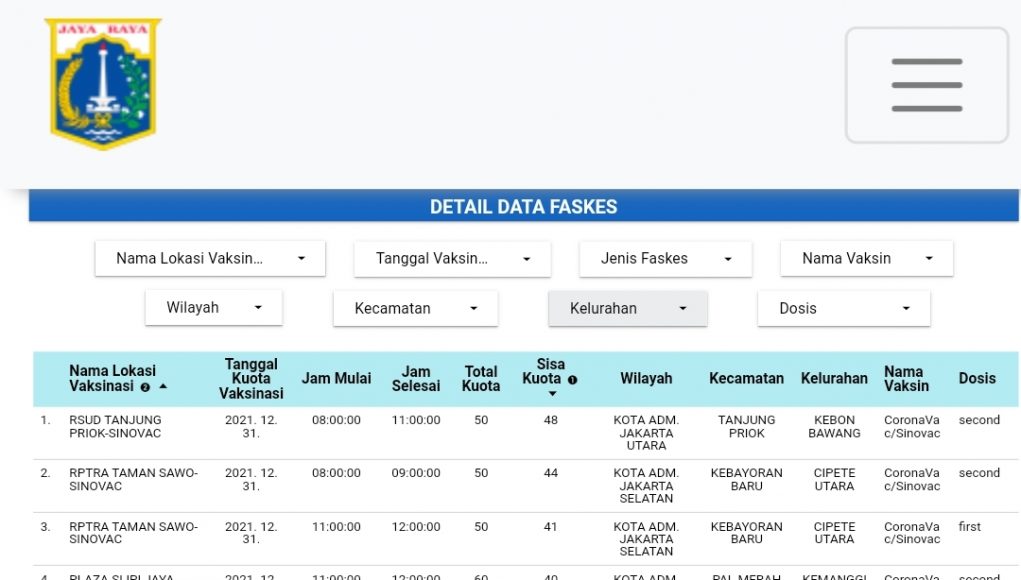
Task: Open the Kelurahan filter dropdown
Action: [x=627, y=308]
